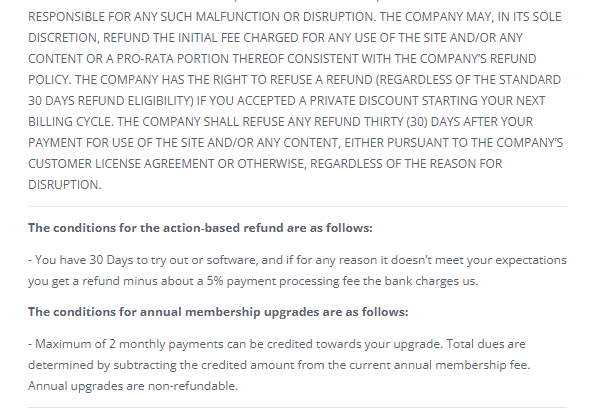Screen dimensions: 600x410
Task: Click the '5% payment processing fee' text
Action: coord(284,281)
